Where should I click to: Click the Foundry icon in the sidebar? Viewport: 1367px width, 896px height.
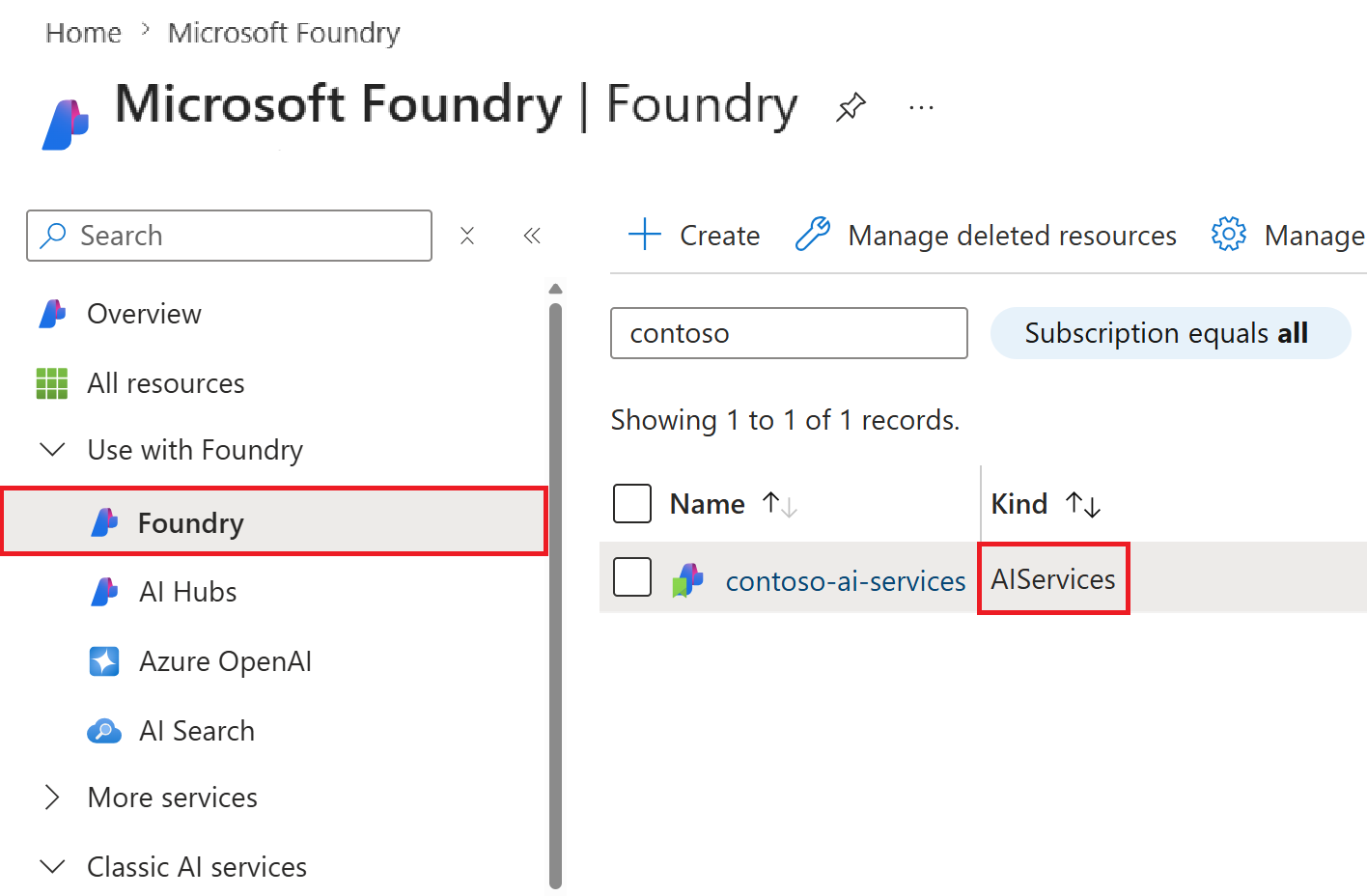tap(104, 522)
